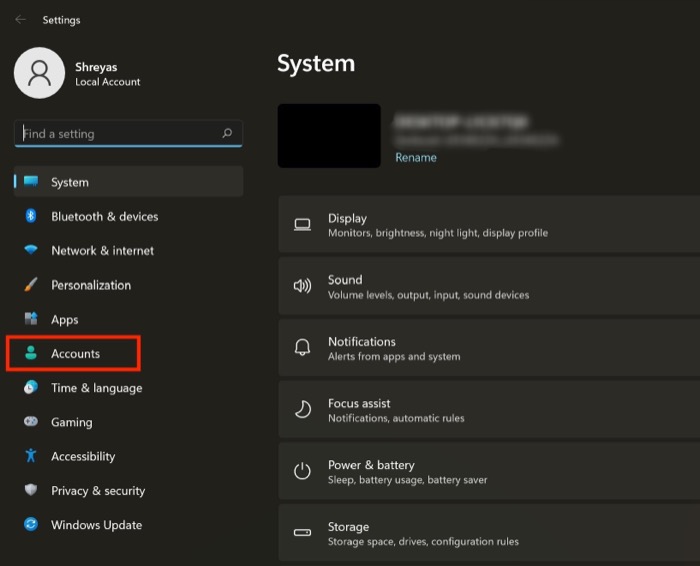
Task: Click the Personalization paintbrush icon
Action: click(31, 284)
